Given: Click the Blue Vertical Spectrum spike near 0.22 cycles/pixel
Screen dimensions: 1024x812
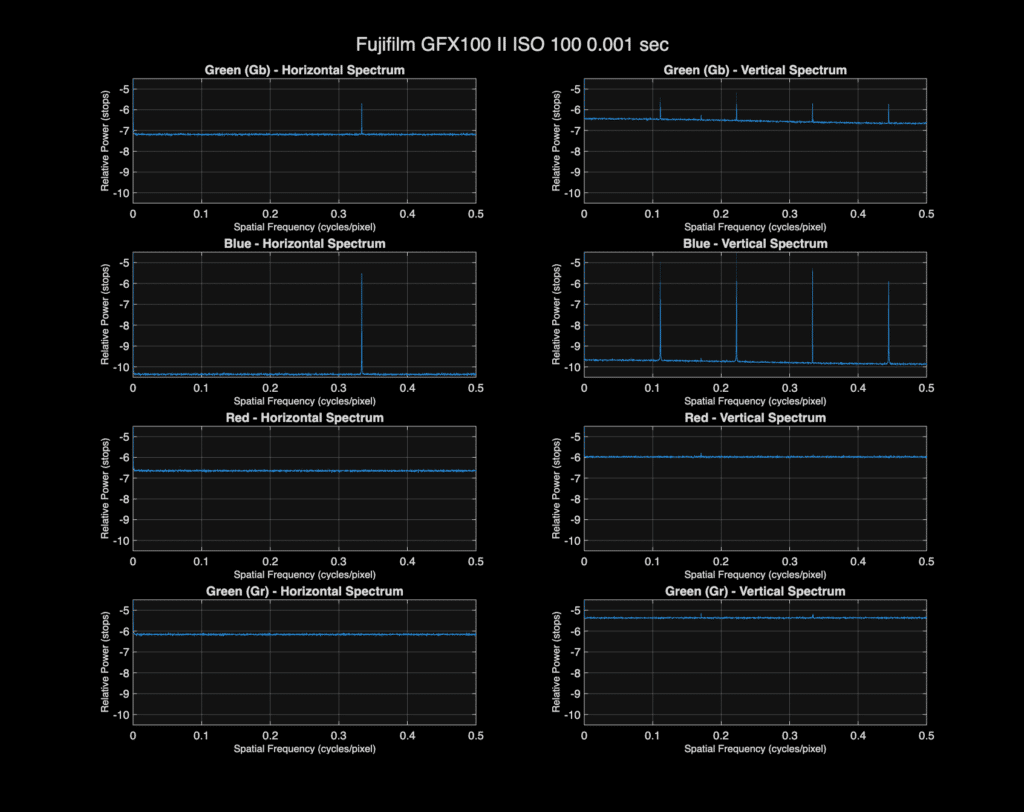Looking at the screenshot, I should pyautogui.click(x=737, y=307).
